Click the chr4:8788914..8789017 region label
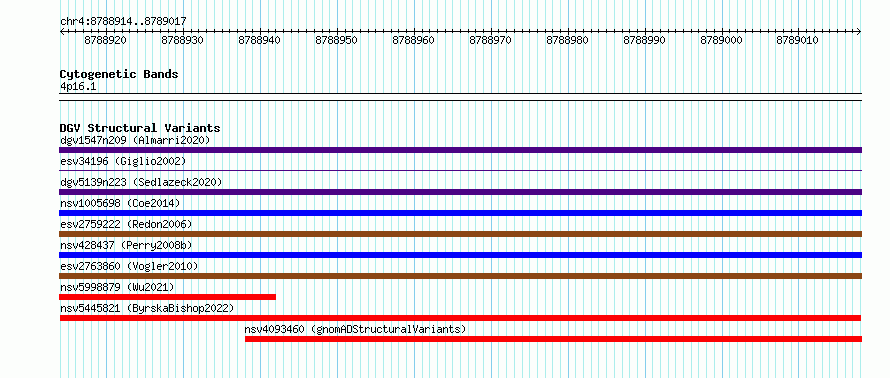Image resolution: width=890 pixels, height=378 pixels. (123, 22)
